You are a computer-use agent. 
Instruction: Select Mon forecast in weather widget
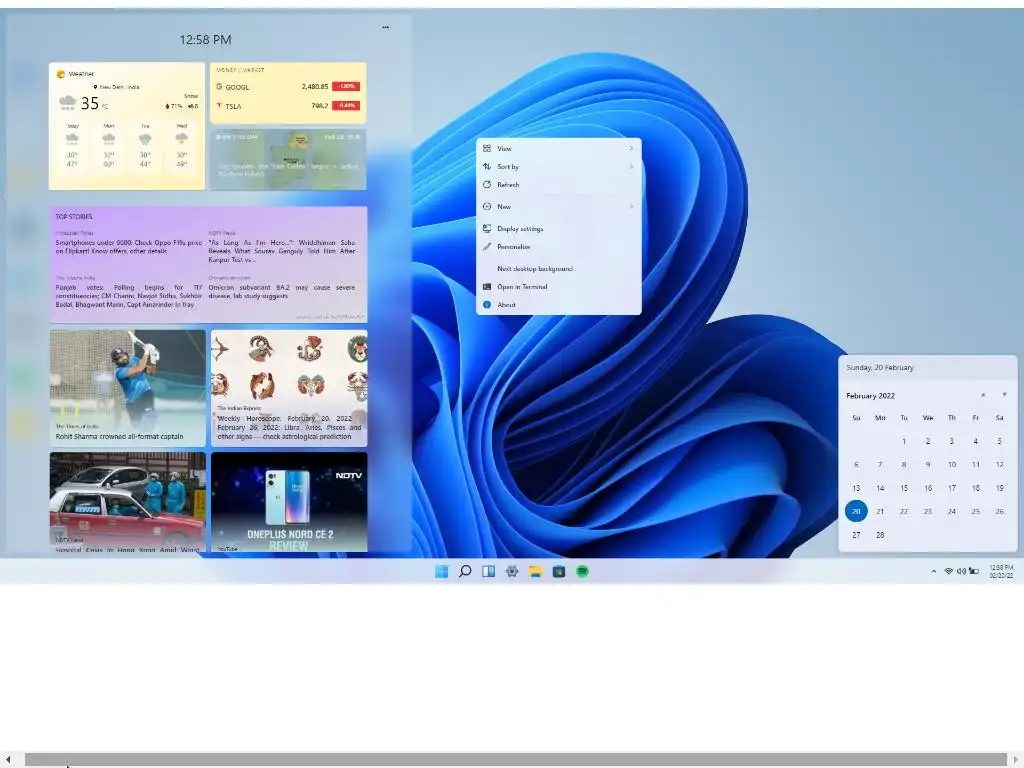(x=108, y=146)
